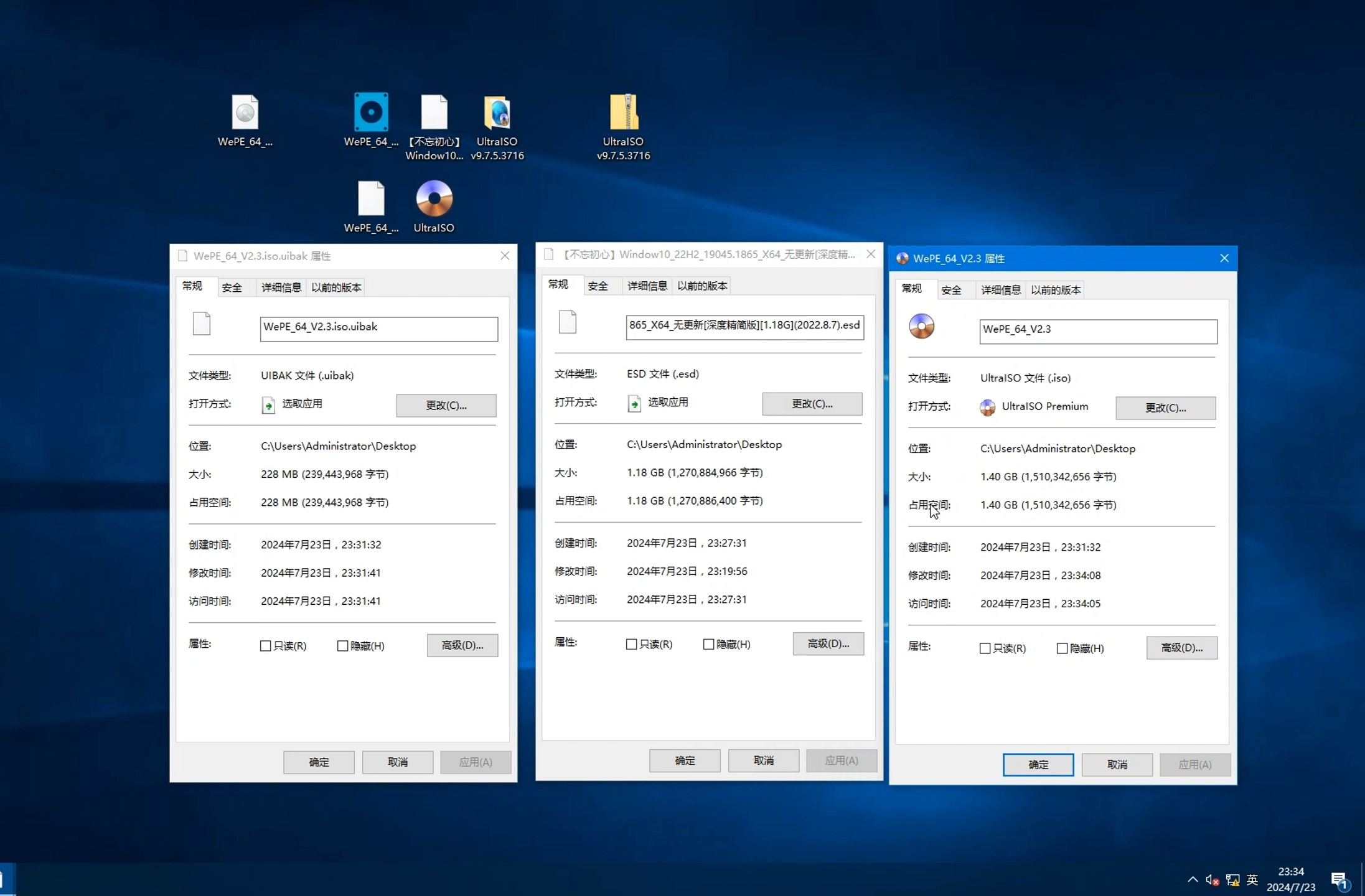Enable 只读 checkbox in the uibak properties dialog
Image resolution: width=1365 pixels, height=896 pixels.
(x=266, y=646)
